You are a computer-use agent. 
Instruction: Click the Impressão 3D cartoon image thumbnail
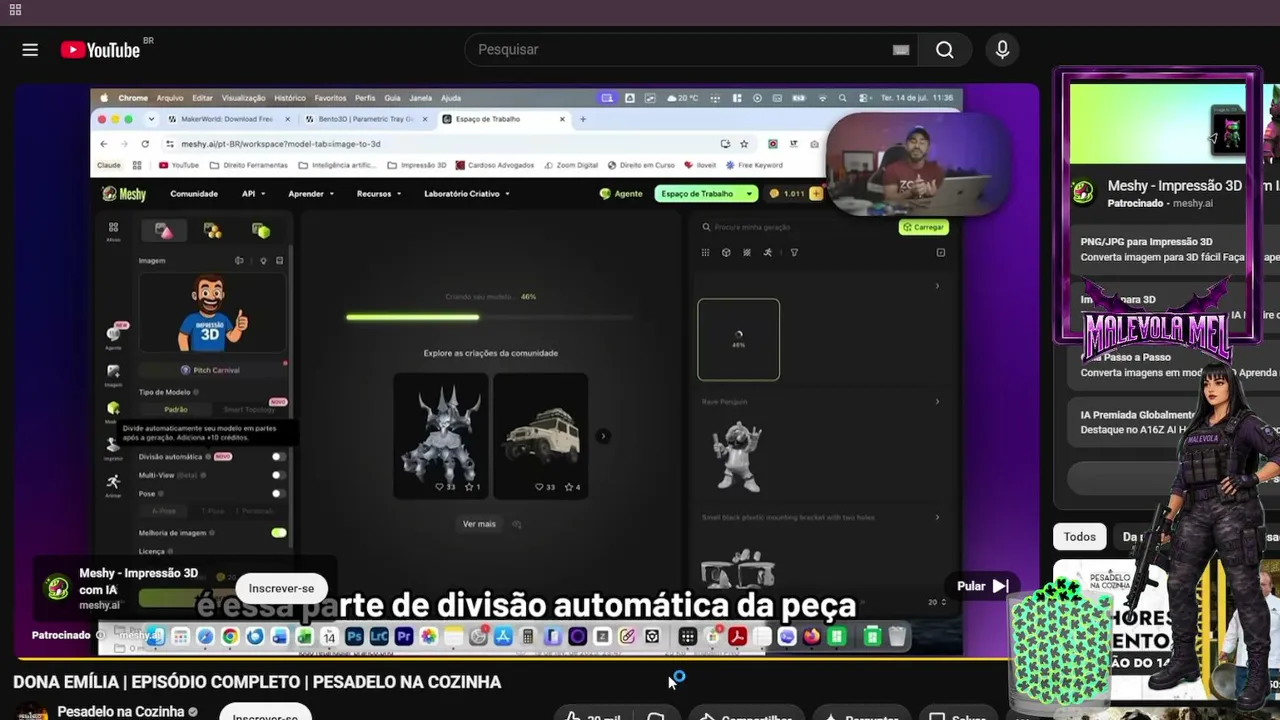pyautogui.click(x=212, y=312)
